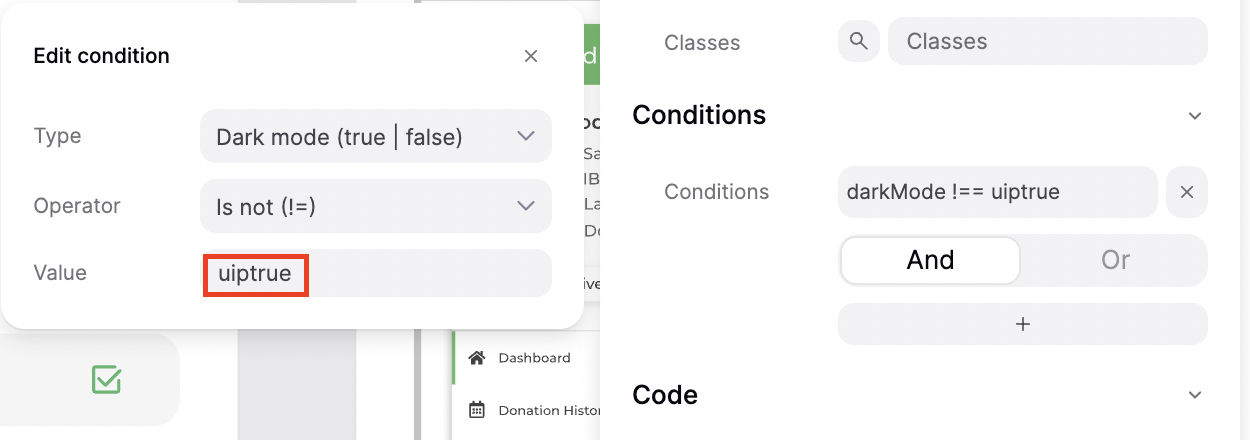Collapse the Code section chevron
The height and width of the screenshot is (440, 1250).
tap(1194, 395)
